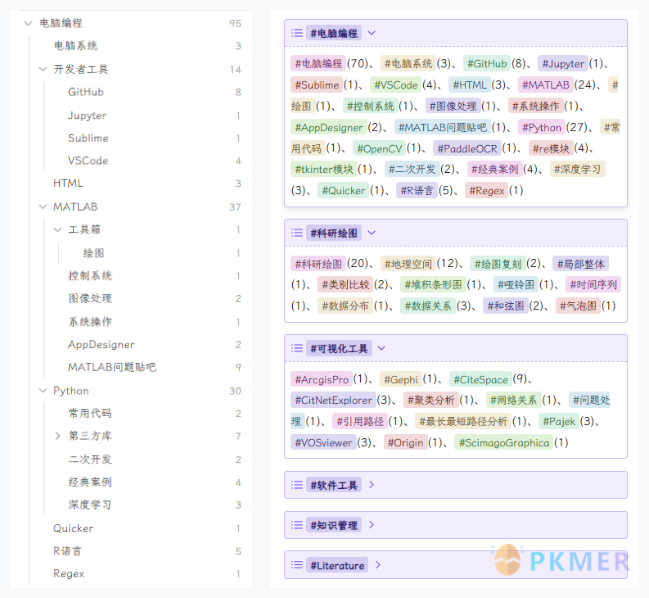Expand the 第三方库 tree node arrow
Viewport: 649px width, 598px height.
click(58, 436)
